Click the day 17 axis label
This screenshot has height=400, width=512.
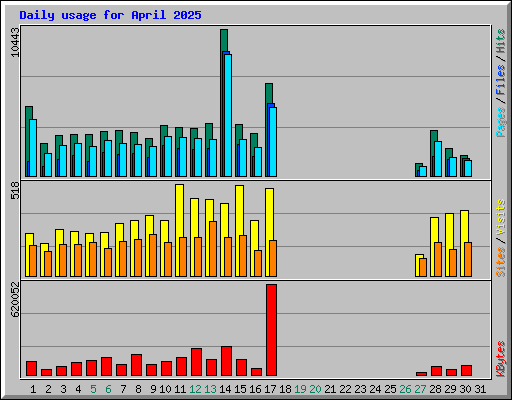[270, 389]
